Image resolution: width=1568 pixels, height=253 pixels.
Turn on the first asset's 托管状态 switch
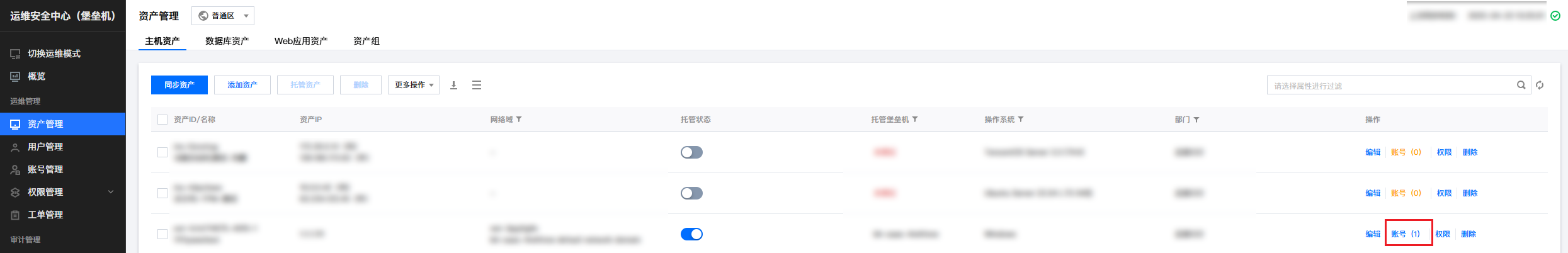691,152
